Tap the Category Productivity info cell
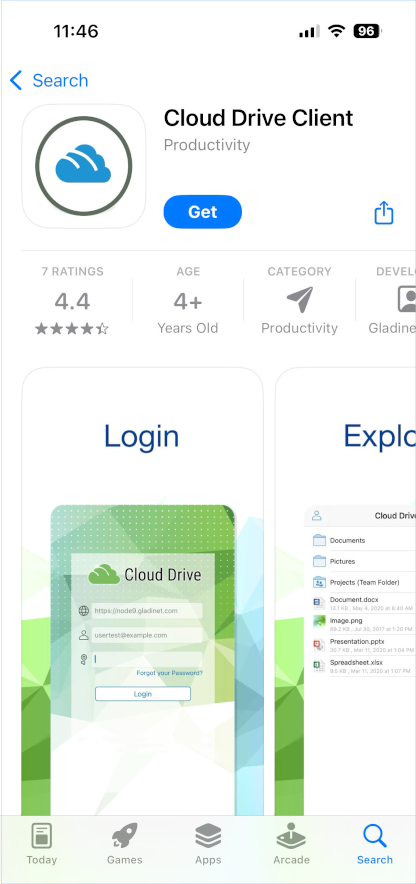The image size is (416, 884). tap(299, 300)
